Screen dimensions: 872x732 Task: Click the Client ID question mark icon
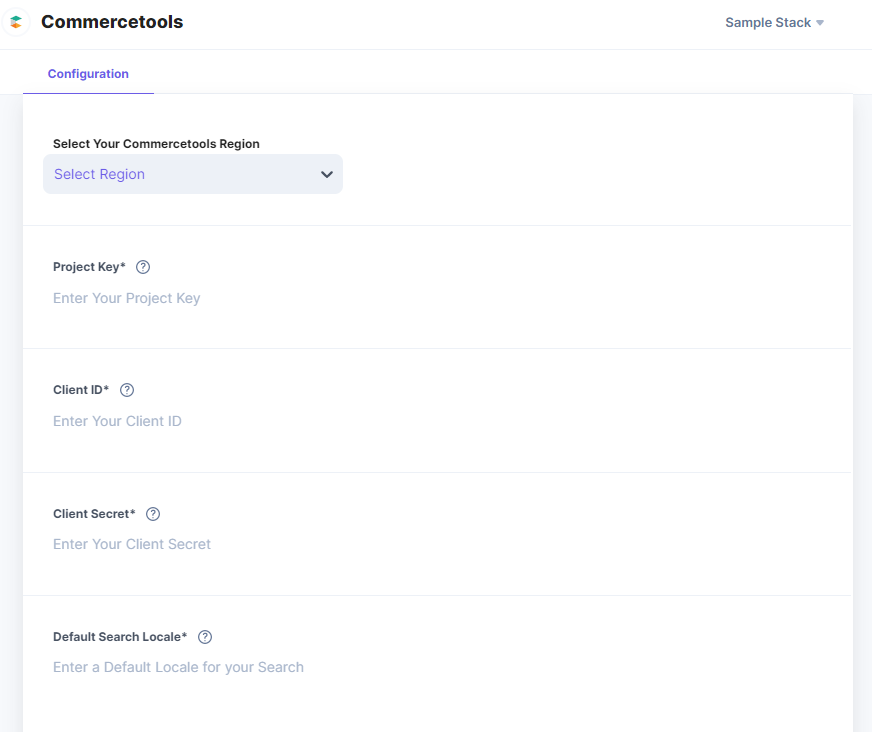pos(126,390)
